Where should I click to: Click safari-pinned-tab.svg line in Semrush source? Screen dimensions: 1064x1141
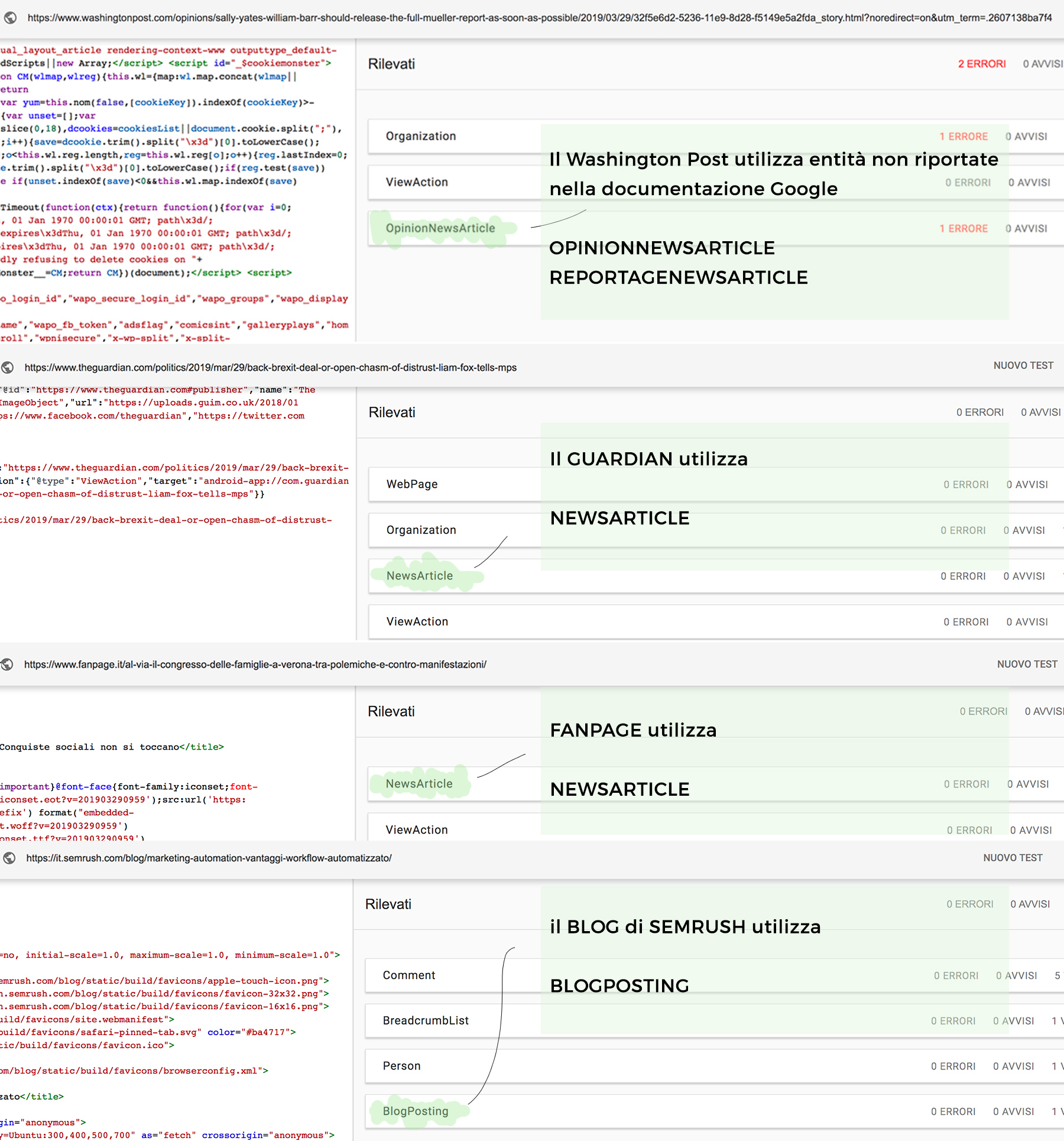(x=148, y=1033)
